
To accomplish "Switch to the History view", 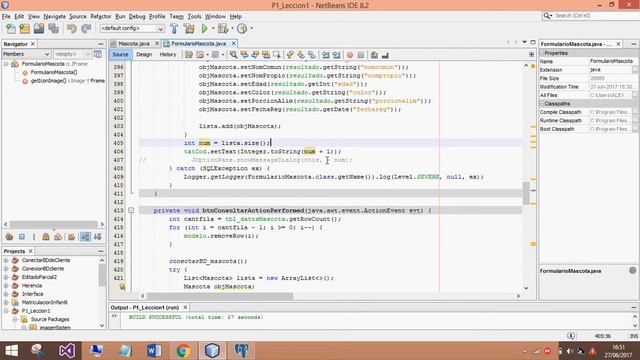I will 168,54.
